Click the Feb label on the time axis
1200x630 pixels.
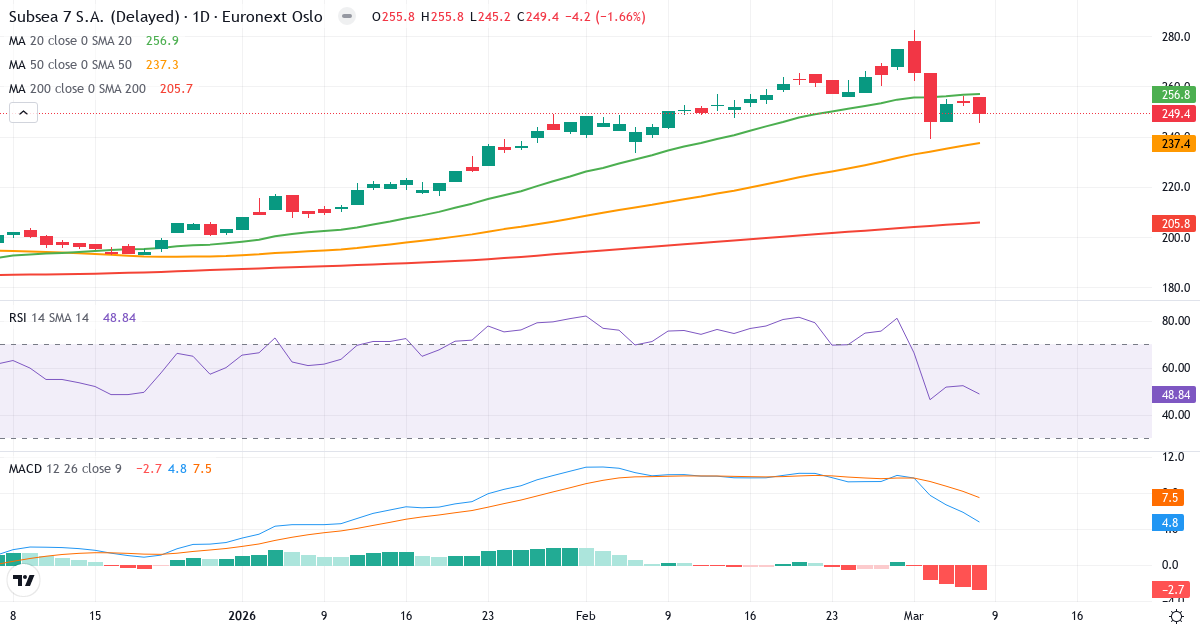coord(586,616)
